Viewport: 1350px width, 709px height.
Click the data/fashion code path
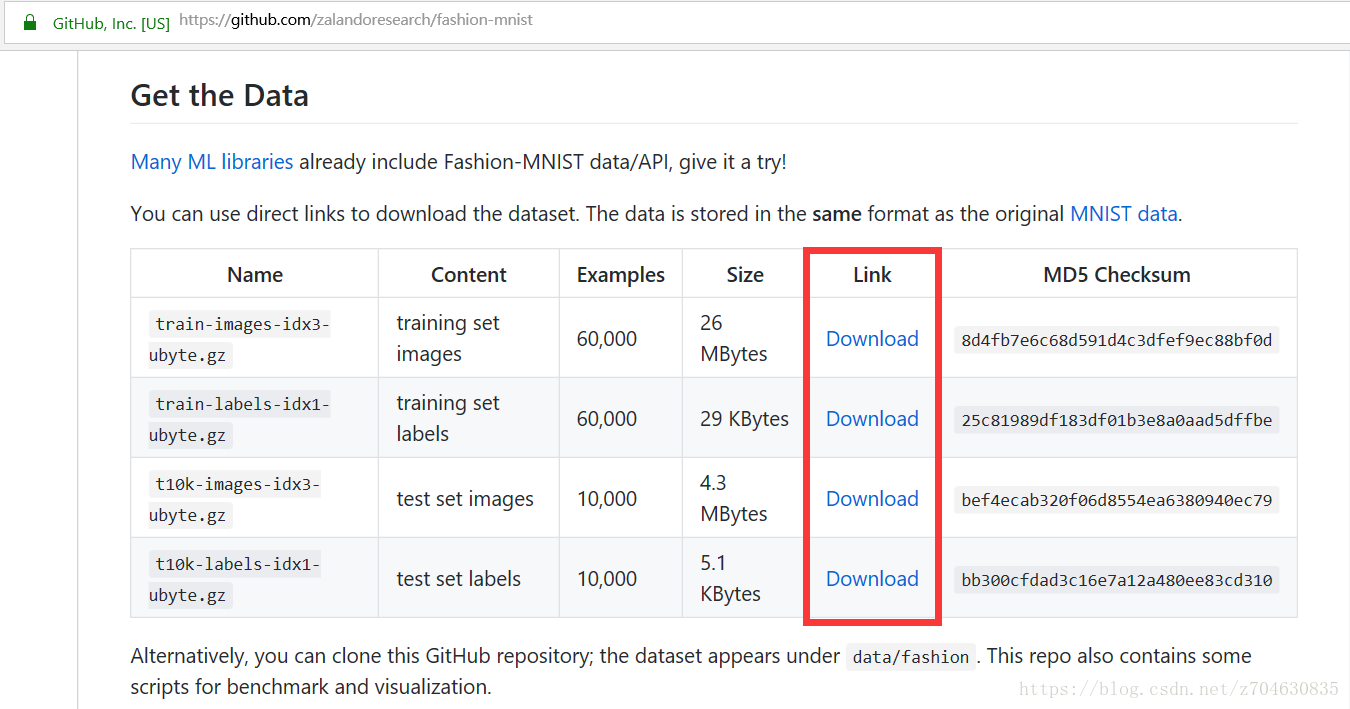coord(910,657)
